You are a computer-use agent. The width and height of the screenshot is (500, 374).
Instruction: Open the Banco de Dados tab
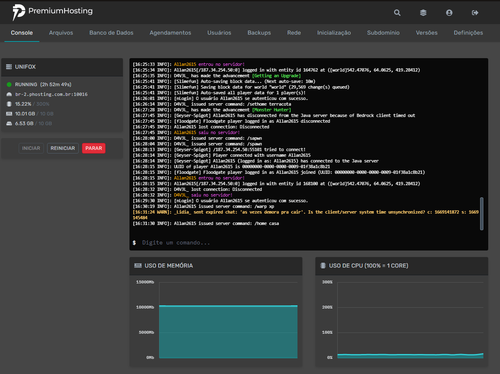coord(111,33)
